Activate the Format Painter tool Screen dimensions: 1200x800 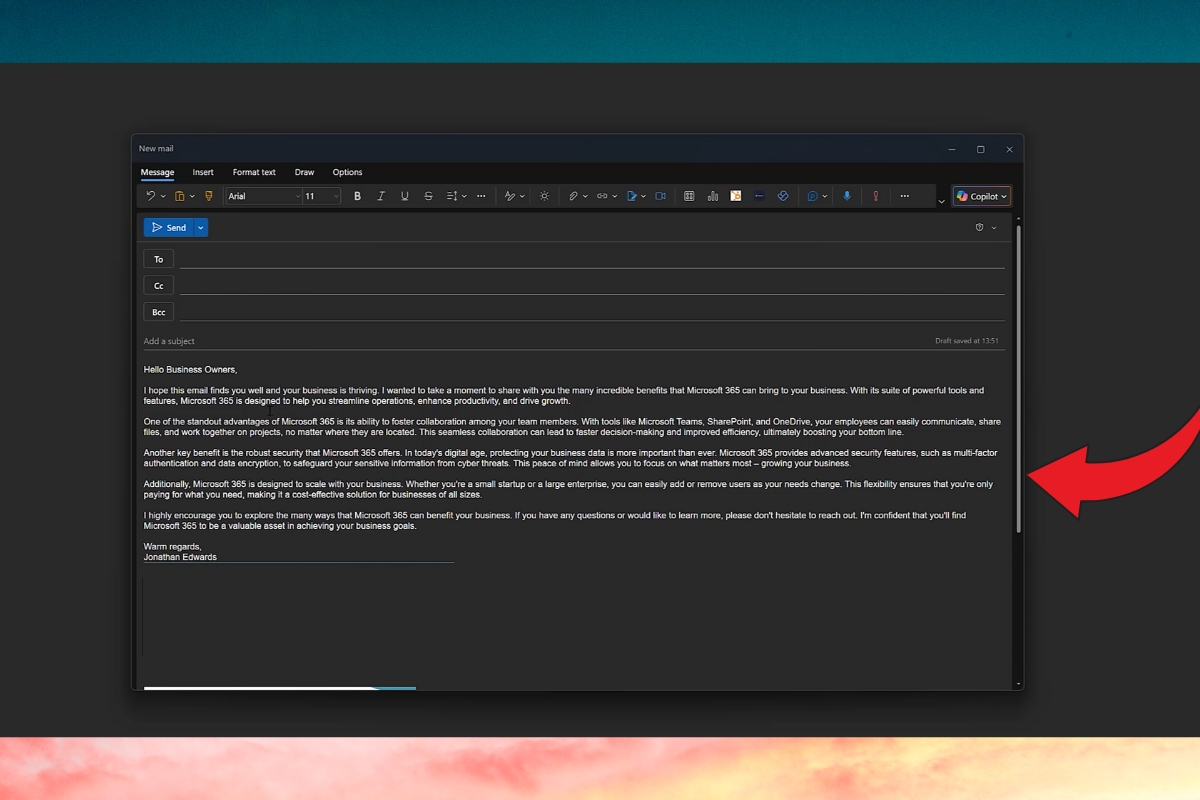click(x=209, y=196)
